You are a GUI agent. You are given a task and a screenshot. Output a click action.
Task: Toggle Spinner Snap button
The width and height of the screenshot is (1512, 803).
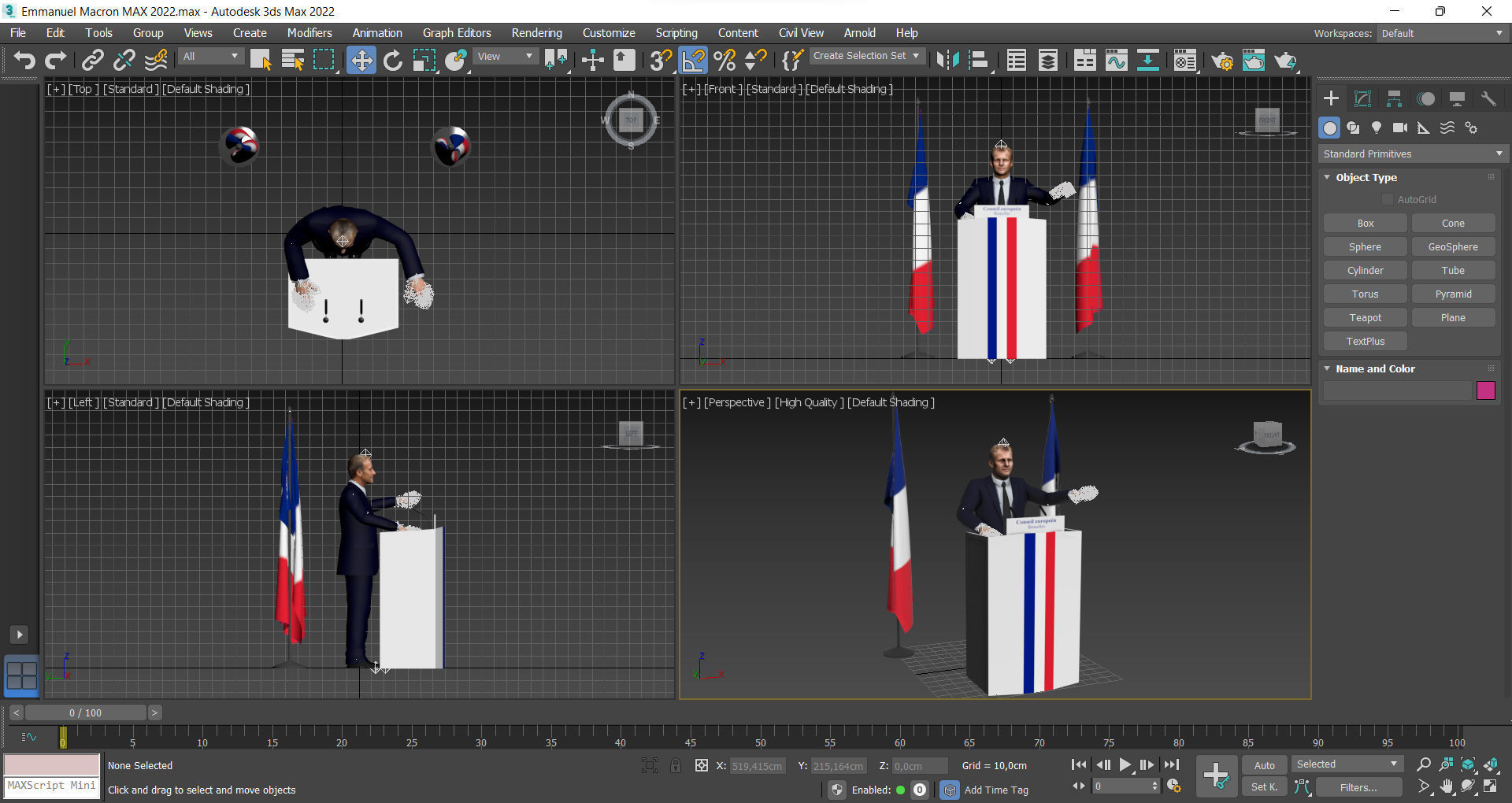756,60
